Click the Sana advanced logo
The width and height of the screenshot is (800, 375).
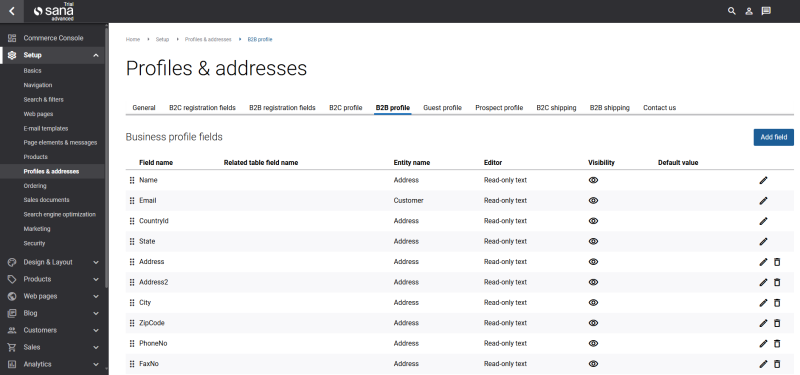point(54,11)
